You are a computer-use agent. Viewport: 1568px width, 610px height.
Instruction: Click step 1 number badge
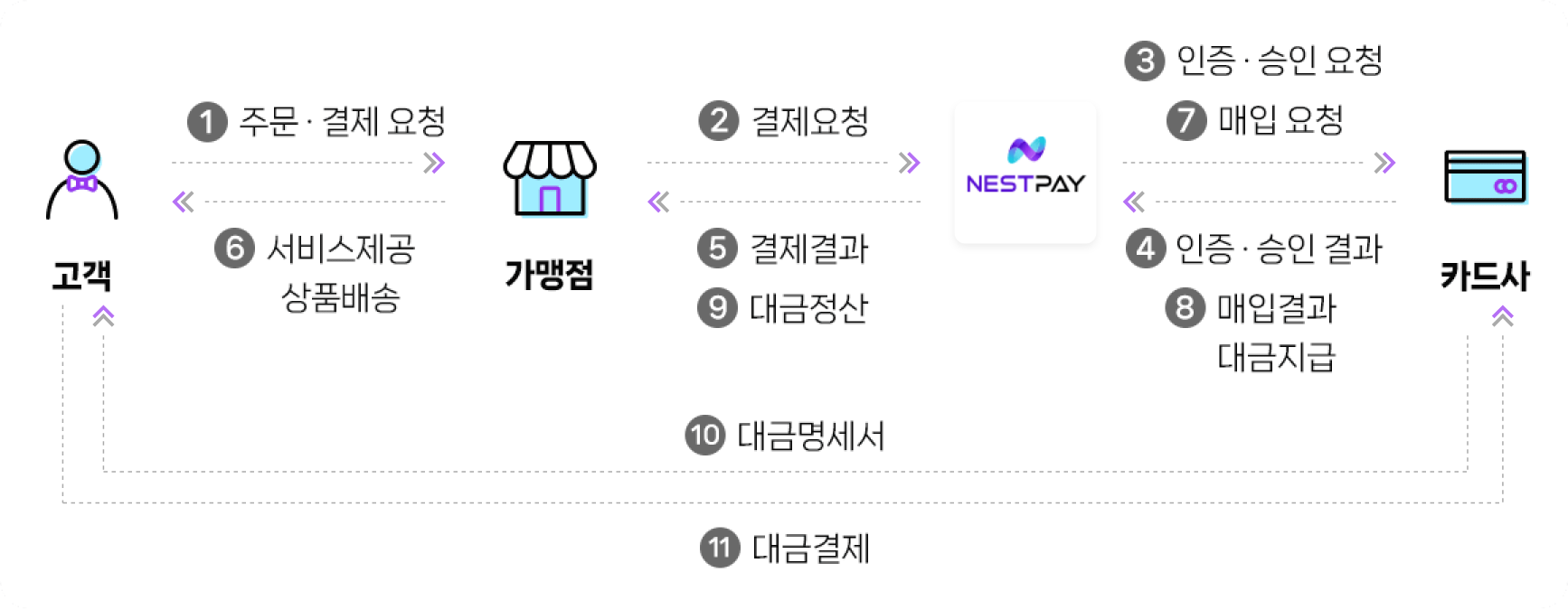207,122
